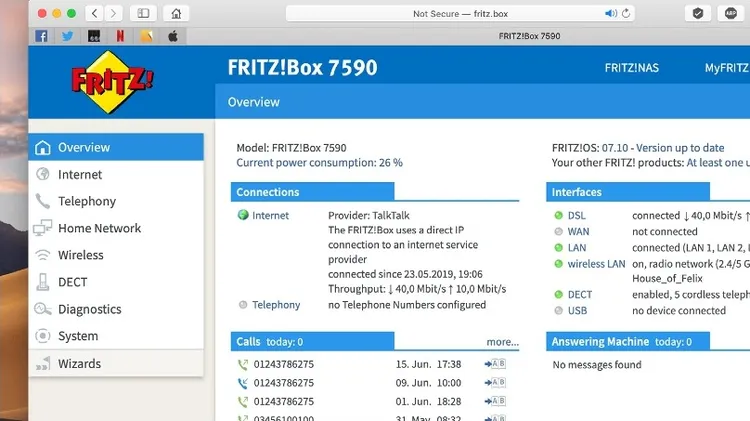Add 09. Jun. 10:00 call to phonebook
Image resolution: width=750 pixels, height=421 pixels.
[x=495, y=383]
